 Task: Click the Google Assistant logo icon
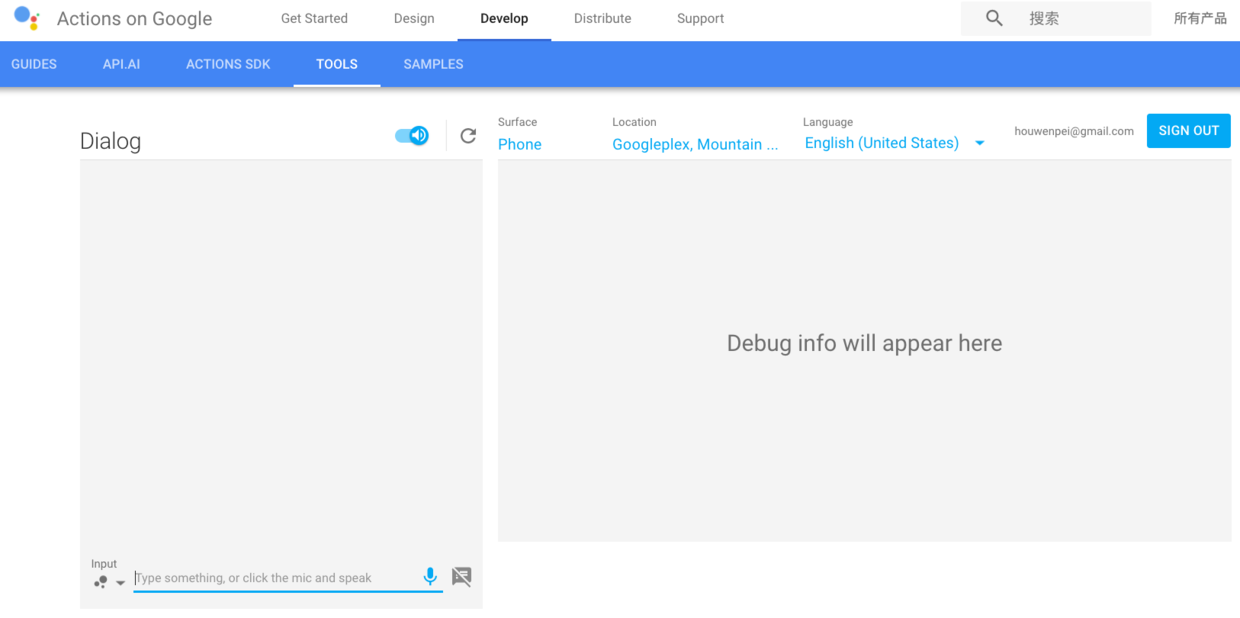coord(27,18)
